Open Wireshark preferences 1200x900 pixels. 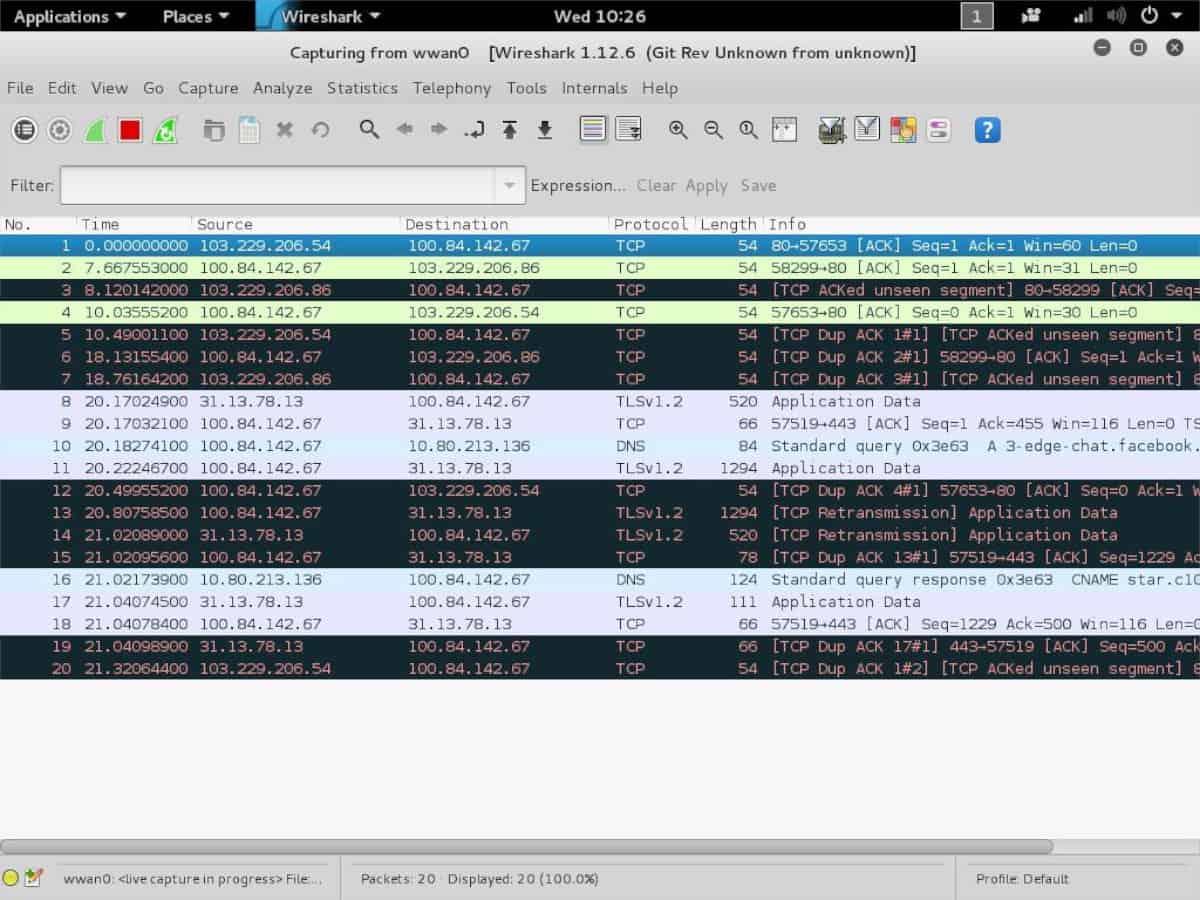pyautogui.click(x=938, y=130)
